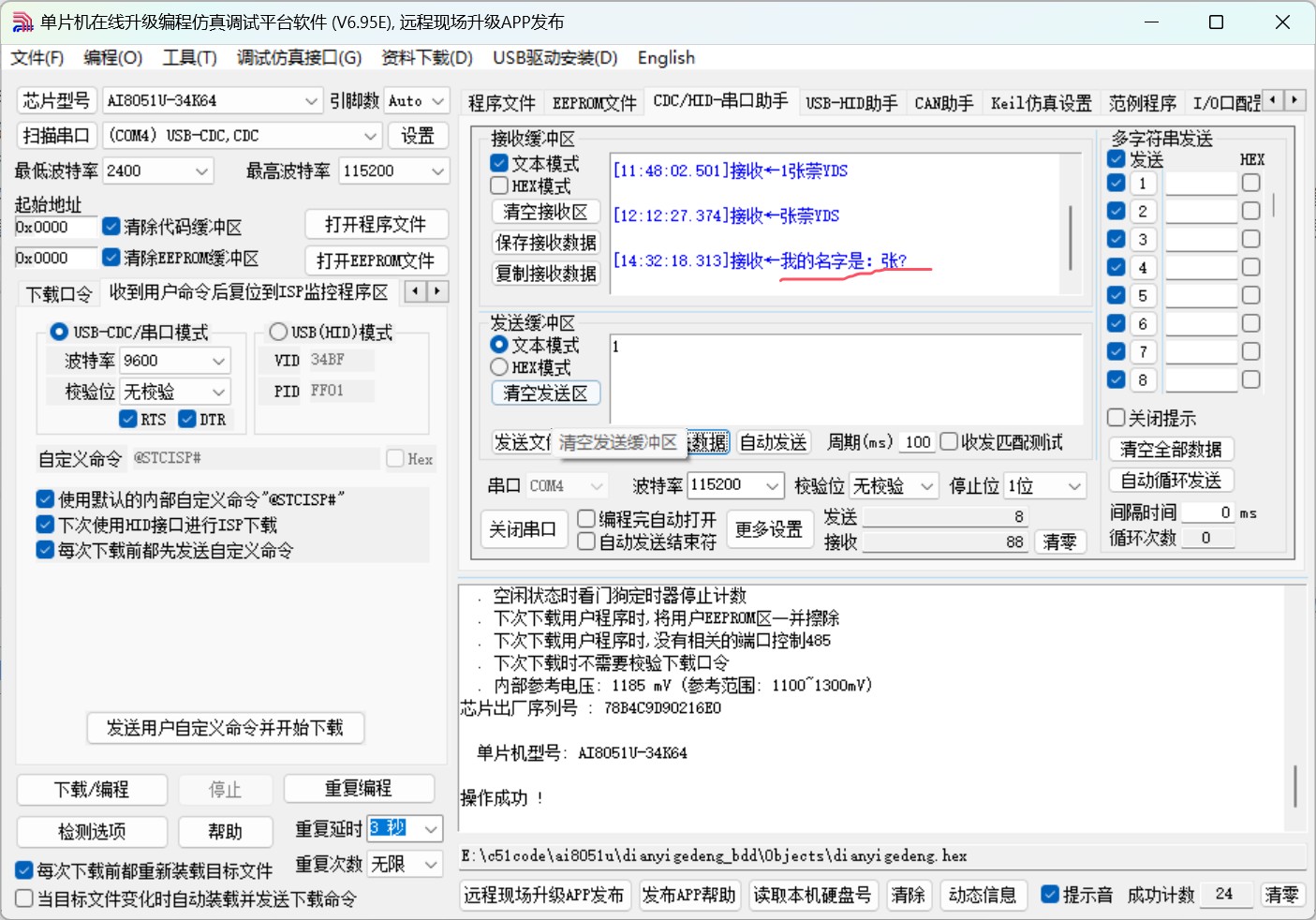Open the Keil仿真设置 tab
The image size is (1316, 920).
1042,103
